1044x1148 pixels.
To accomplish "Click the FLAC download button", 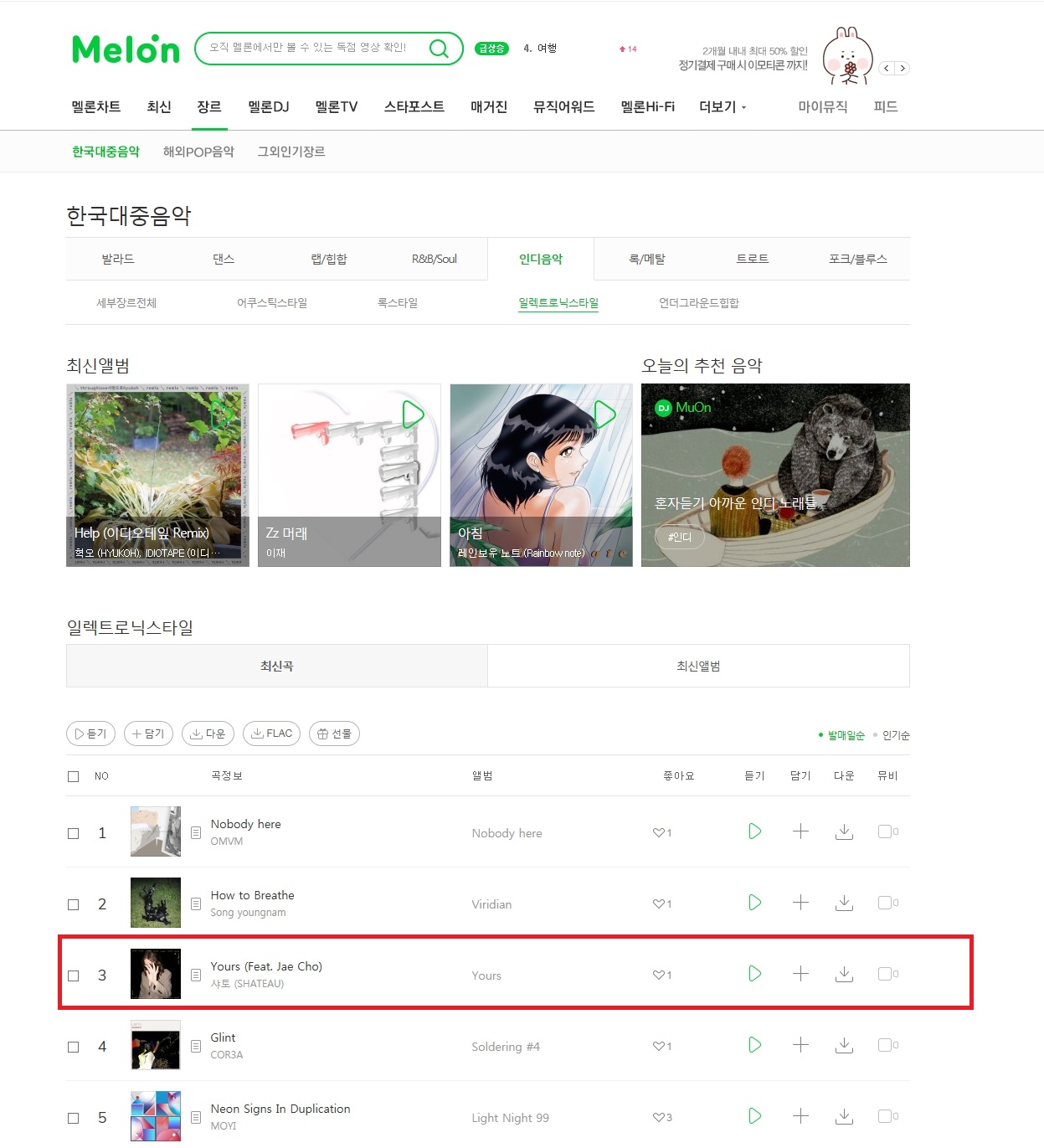I will [x=271, y=734].
